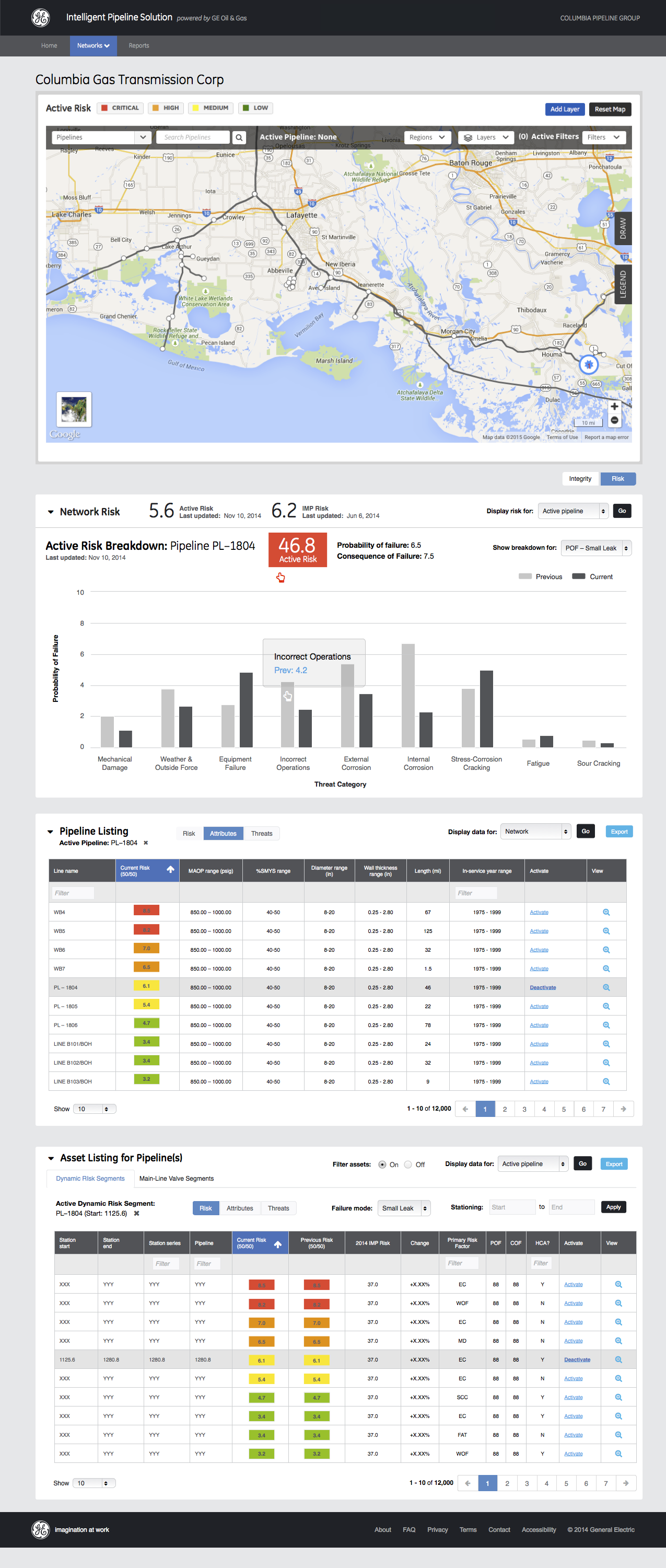The width and height of the screenshot is (666, 1568).
Task: Click the Add Layer button
Action: click(x=565, y=109)
